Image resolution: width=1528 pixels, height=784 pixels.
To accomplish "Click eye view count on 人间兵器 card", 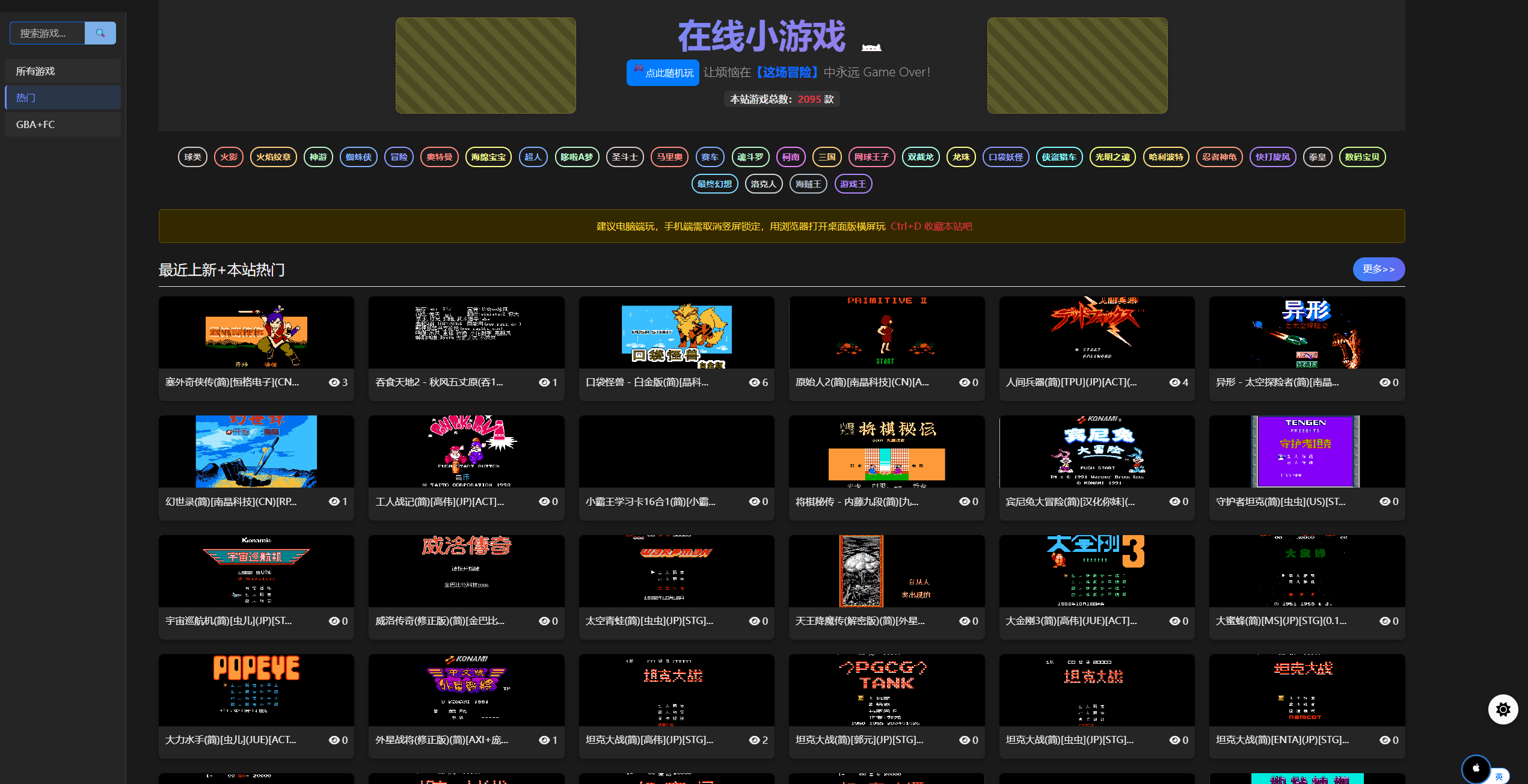I will click(x=1179, y=382).
